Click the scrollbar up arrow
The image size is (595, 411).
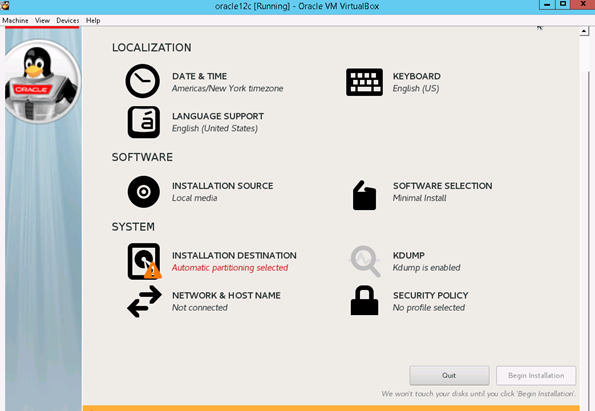[x=584, y=31]
